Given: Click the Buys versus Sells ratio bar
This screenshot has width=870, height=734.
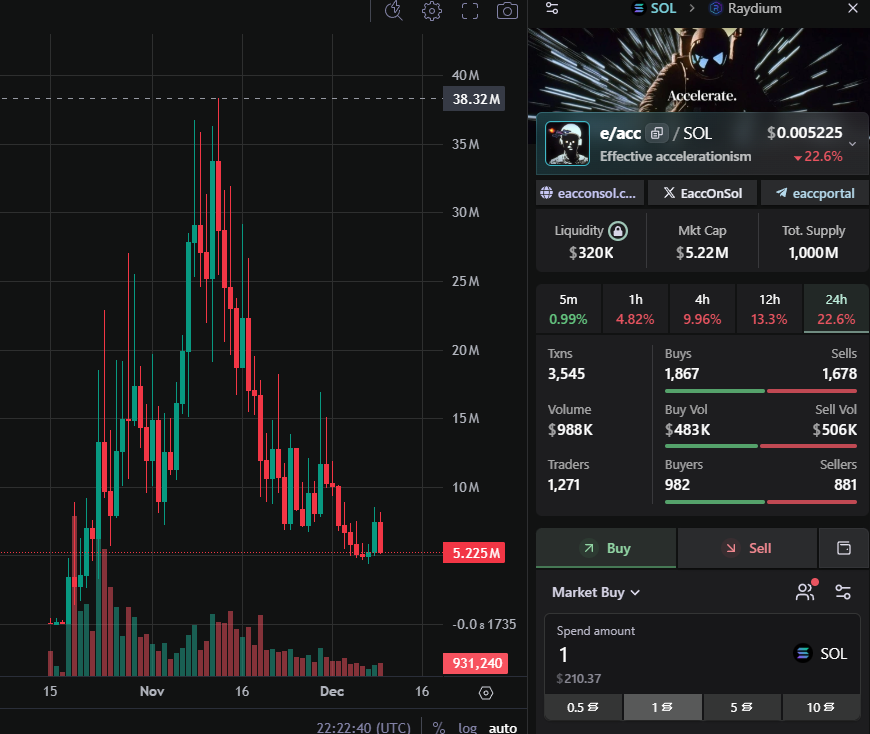Looking at the screenshot, I should click(x=761, y=391).
